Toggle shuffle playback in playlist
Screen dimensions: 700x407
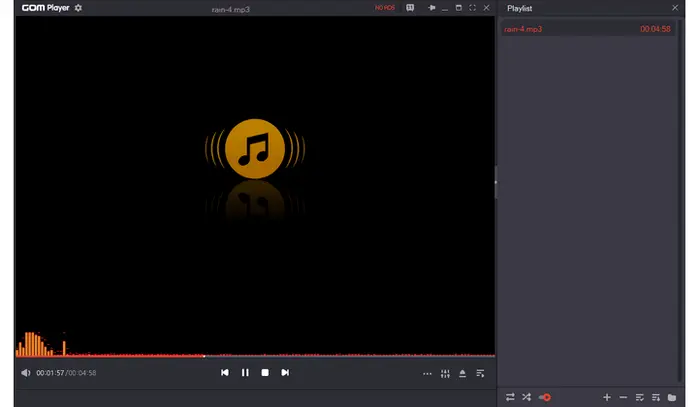(x=526, y=397)
